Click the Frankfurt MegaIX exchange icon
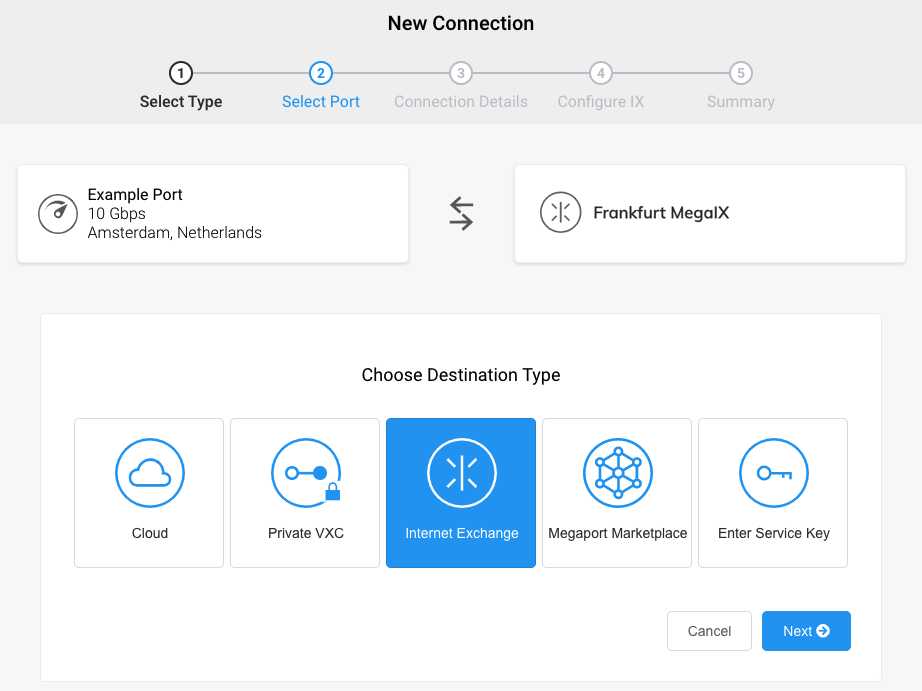 click(x=560, y=212)
